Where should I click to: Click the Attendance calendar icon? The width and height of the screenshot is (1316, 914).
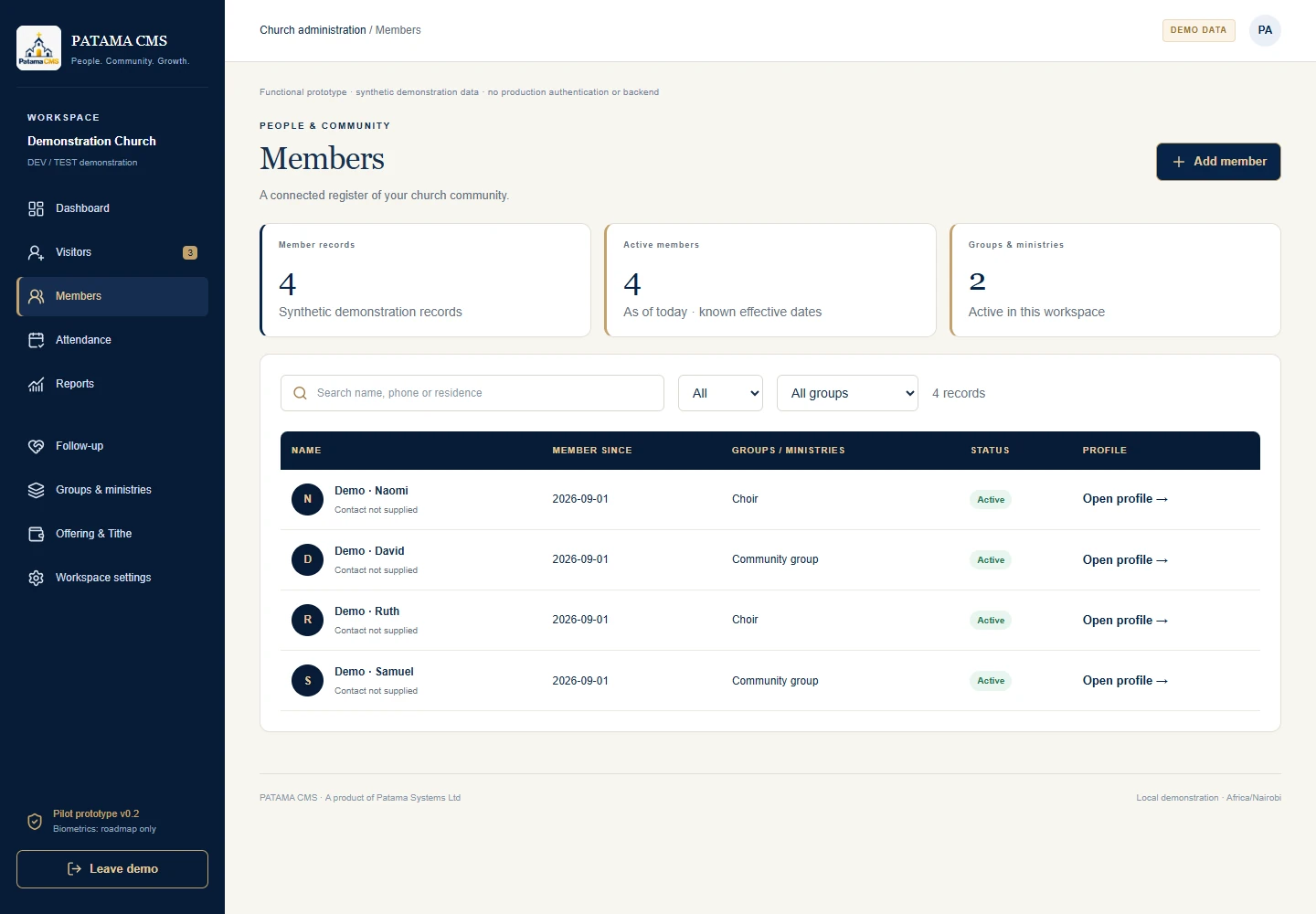point(37,340)
